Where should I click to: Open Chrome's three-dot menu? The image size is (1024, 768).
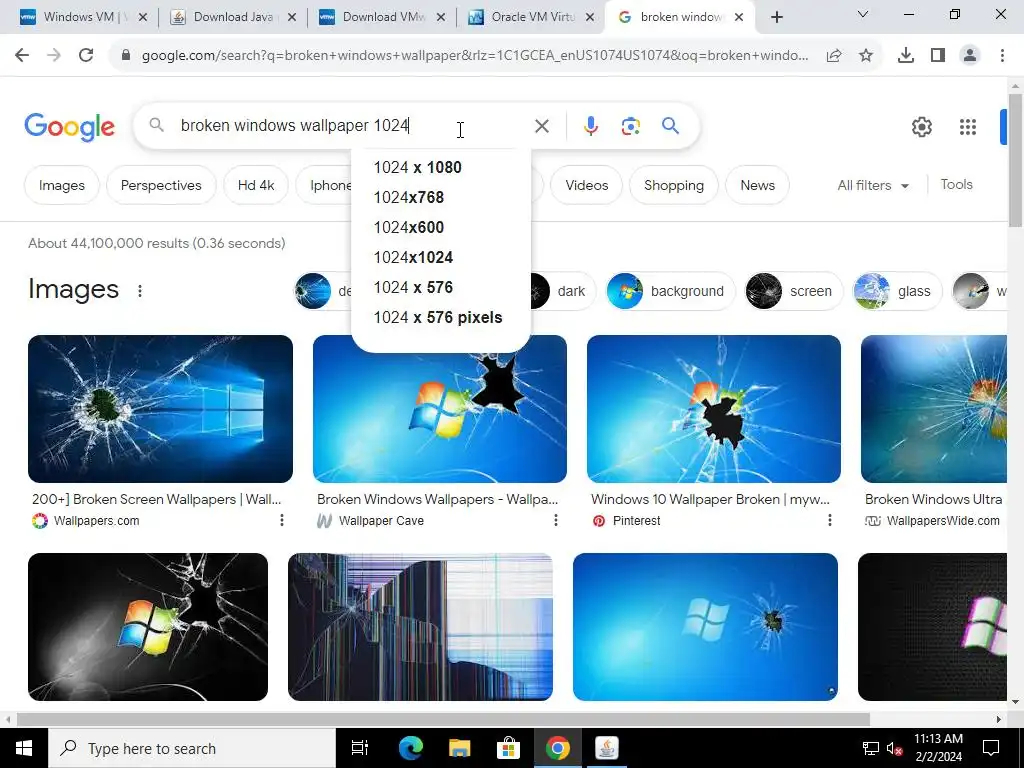pyautogui.click(x=1002, y=56)
